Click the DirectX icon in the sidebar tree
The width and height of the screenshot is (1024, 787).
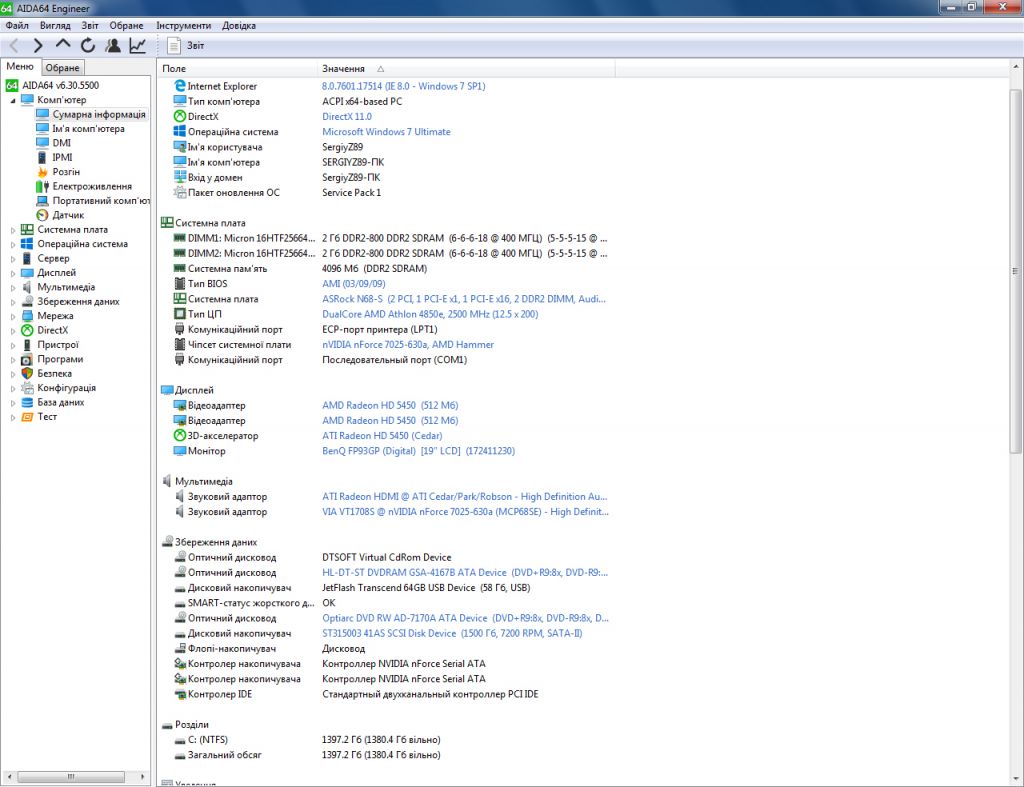pyautogui.click(x=27, y=330)
